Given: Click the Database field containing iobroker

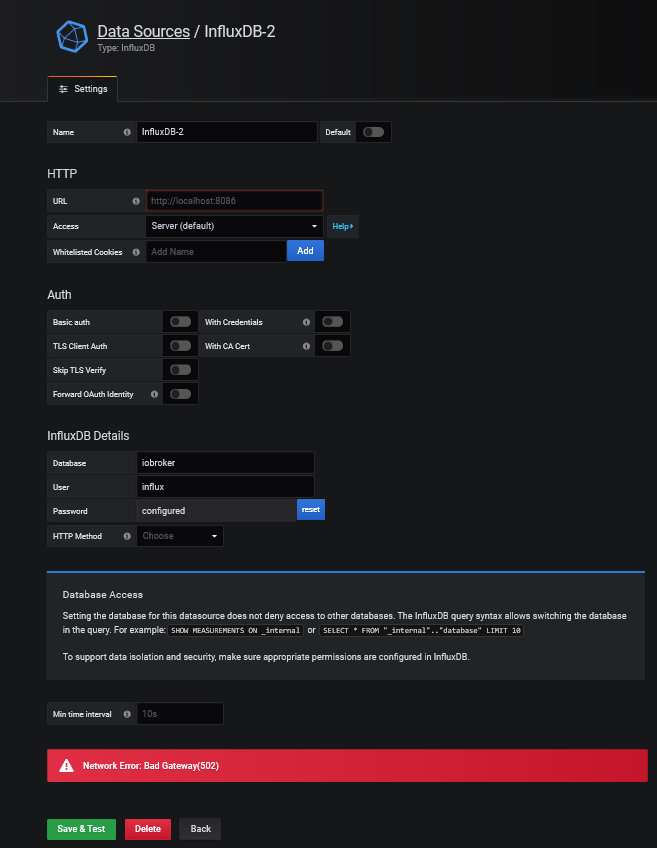Looking at the screenshot, I should coord(225,463).
